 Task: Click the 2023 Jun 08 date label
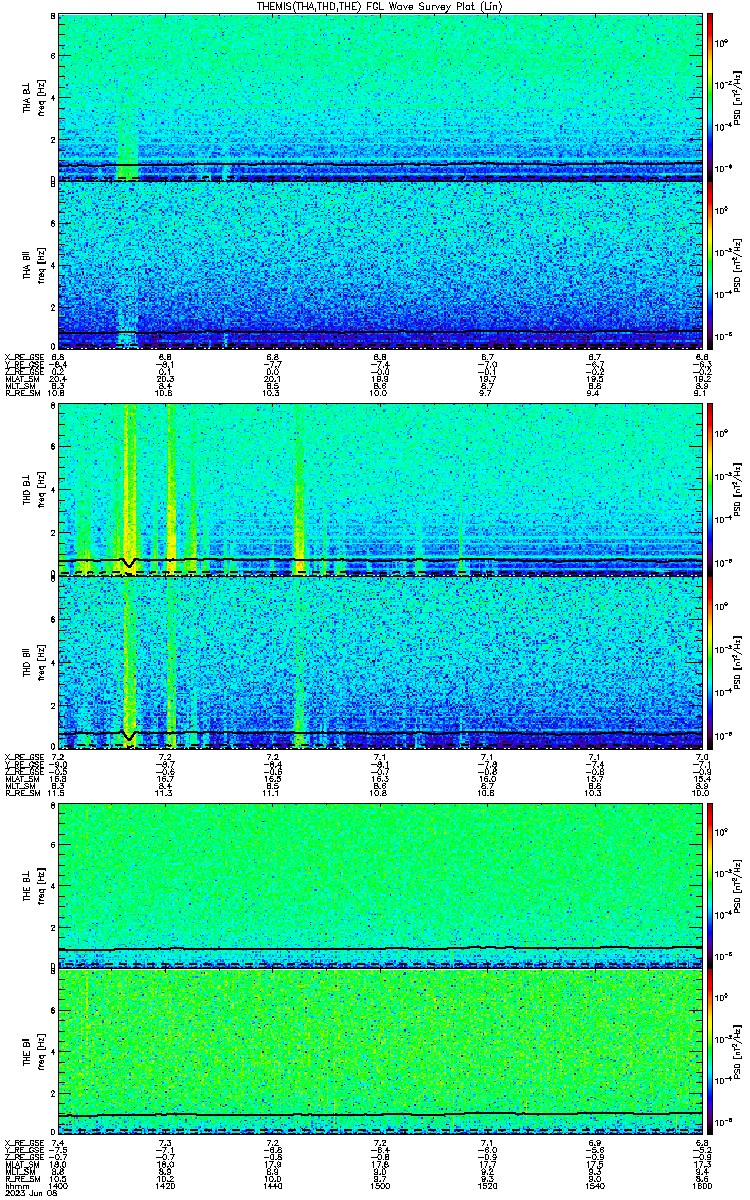click(x=25, y=1194)
